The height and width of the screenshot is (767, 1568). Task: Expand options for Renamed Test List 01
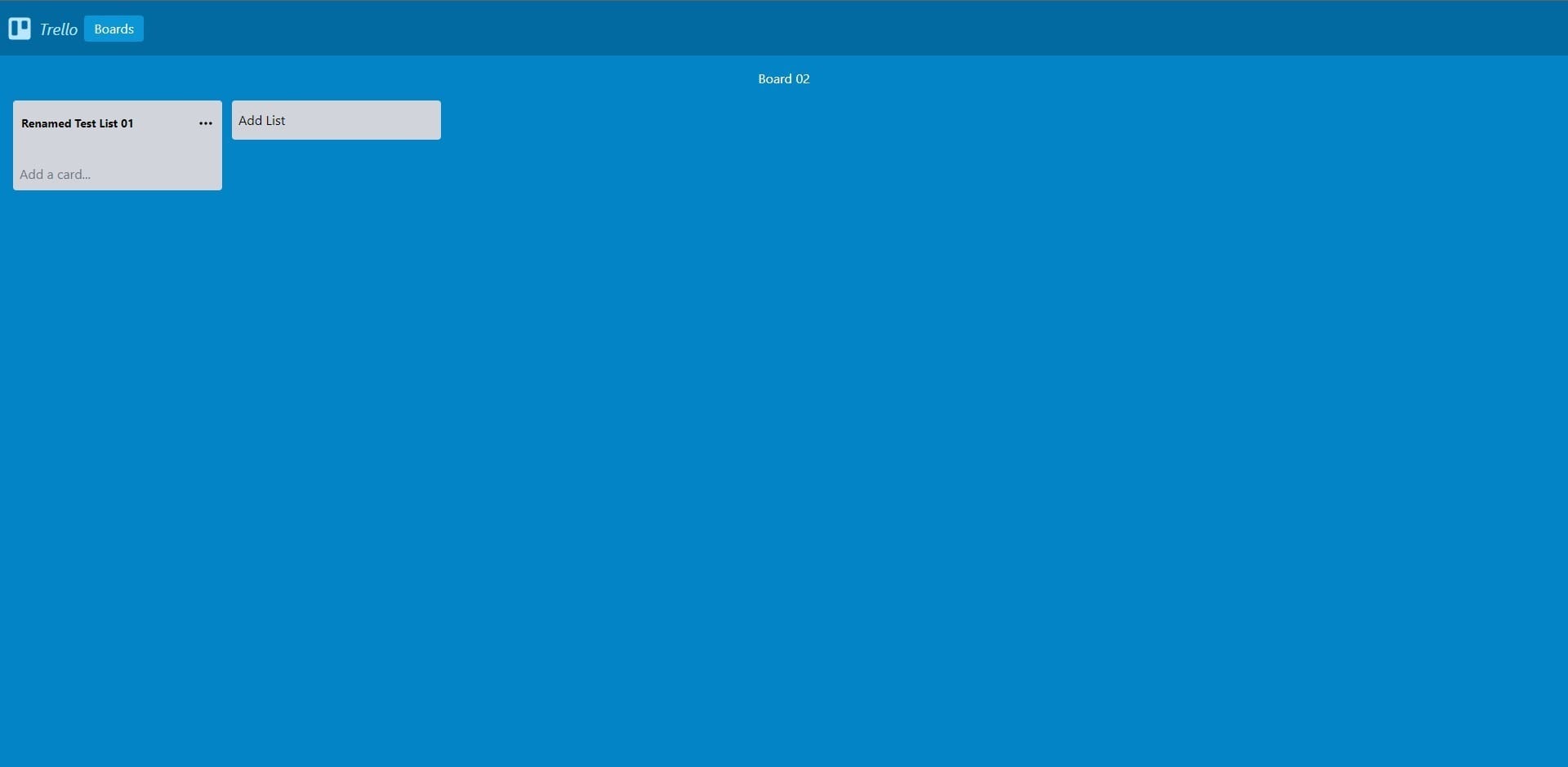coord(206,123)
